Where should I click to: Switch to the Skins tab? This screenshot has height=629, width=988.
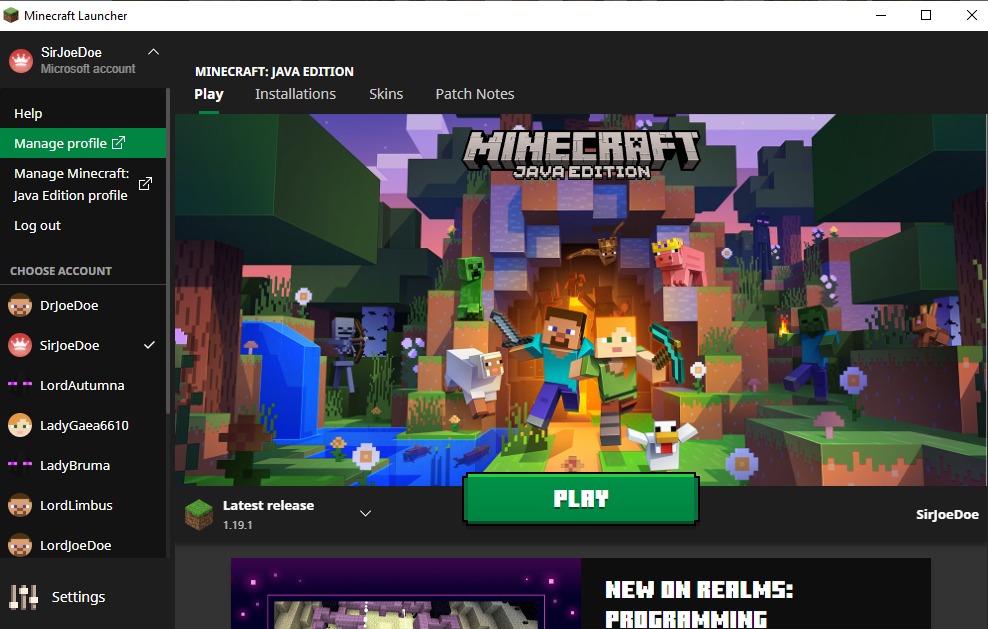(386, 94)
